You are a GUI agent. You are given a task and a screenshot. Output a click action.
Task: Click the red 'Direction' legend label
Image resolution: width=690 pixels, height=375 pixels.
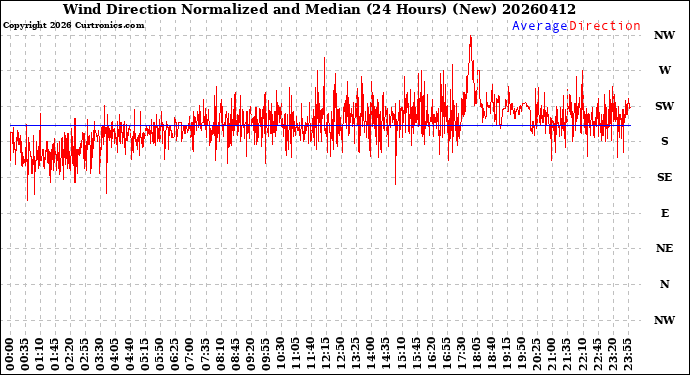tap(604, 26)
